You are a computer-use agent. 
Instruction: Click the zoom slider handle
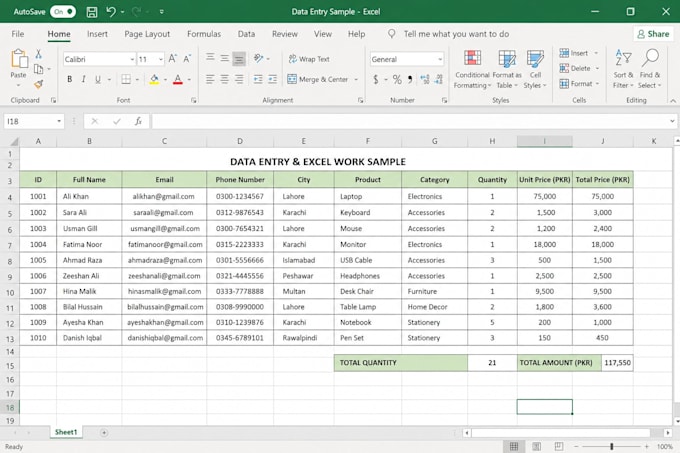tap(611, 446)
